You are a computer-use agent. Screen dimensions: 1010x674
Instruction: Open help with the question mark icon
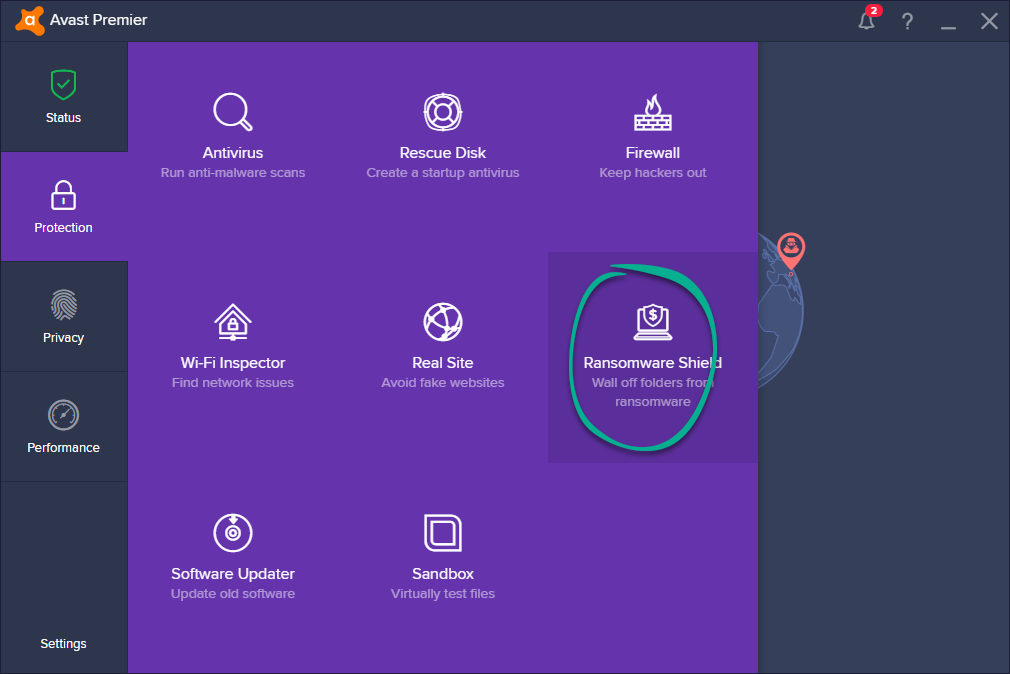click(x=907, y=21)
